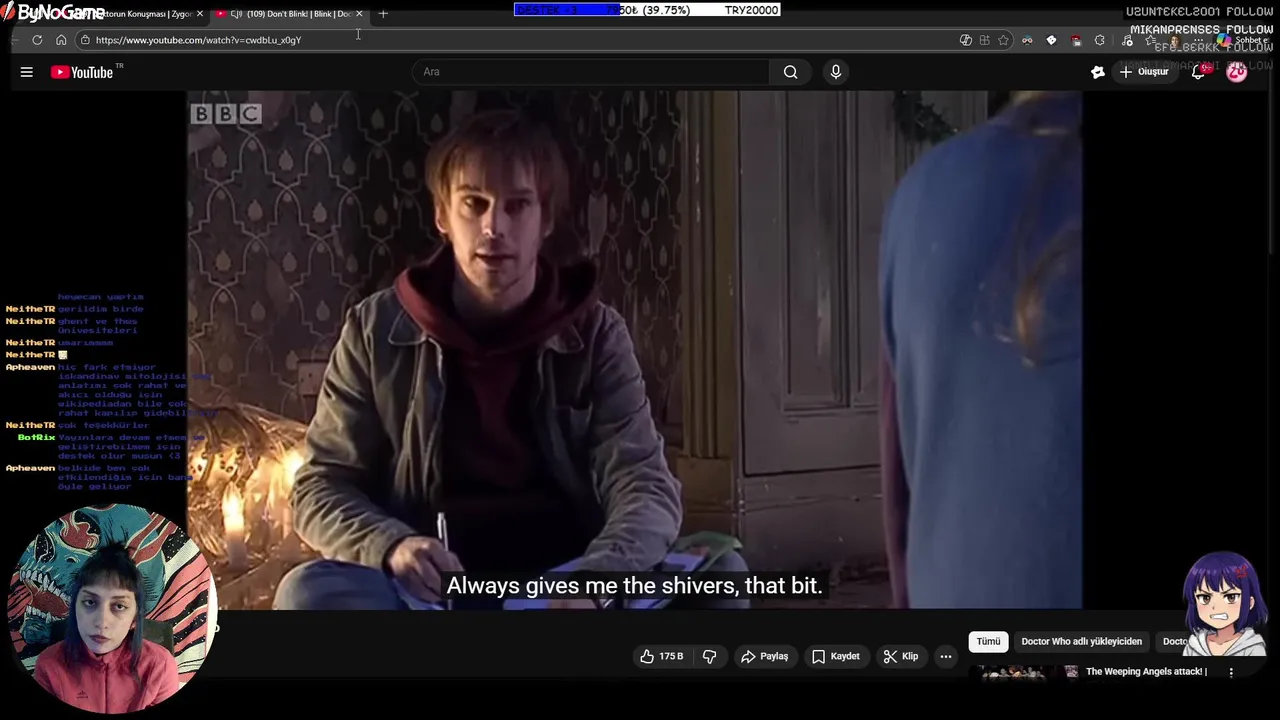Go to the browser home page
Image resolution: width=1280 pixels, height=720 pixels.
click(61, 40)
